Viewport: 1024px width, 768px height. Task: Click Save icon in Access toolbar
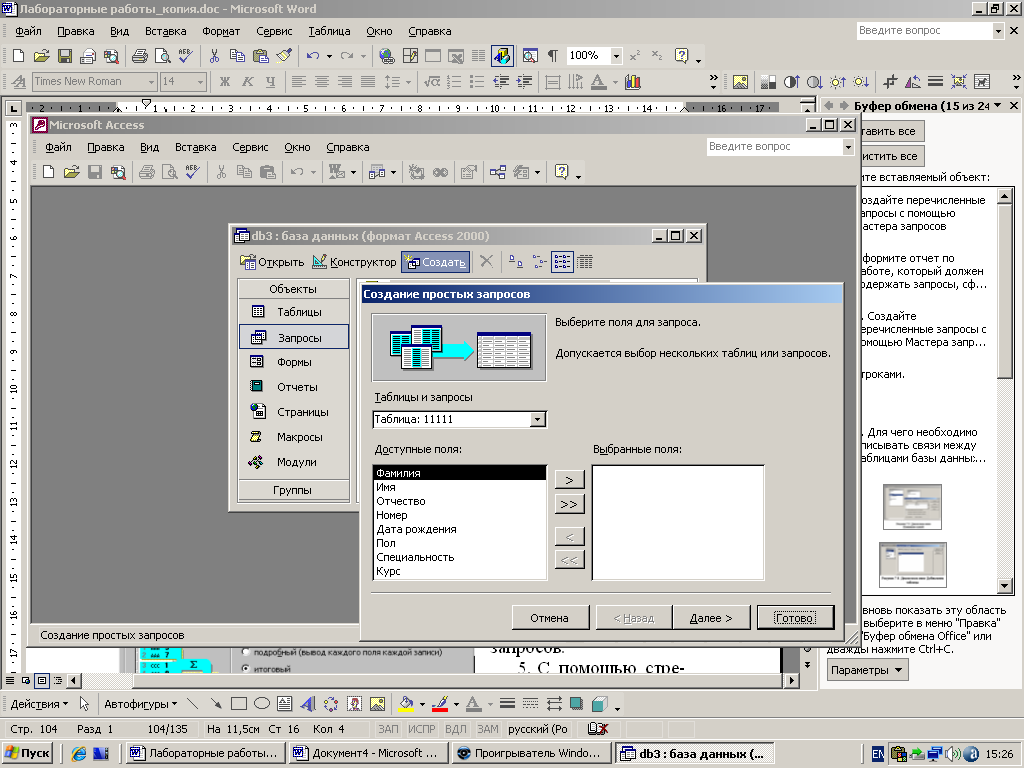coord(95,172)
